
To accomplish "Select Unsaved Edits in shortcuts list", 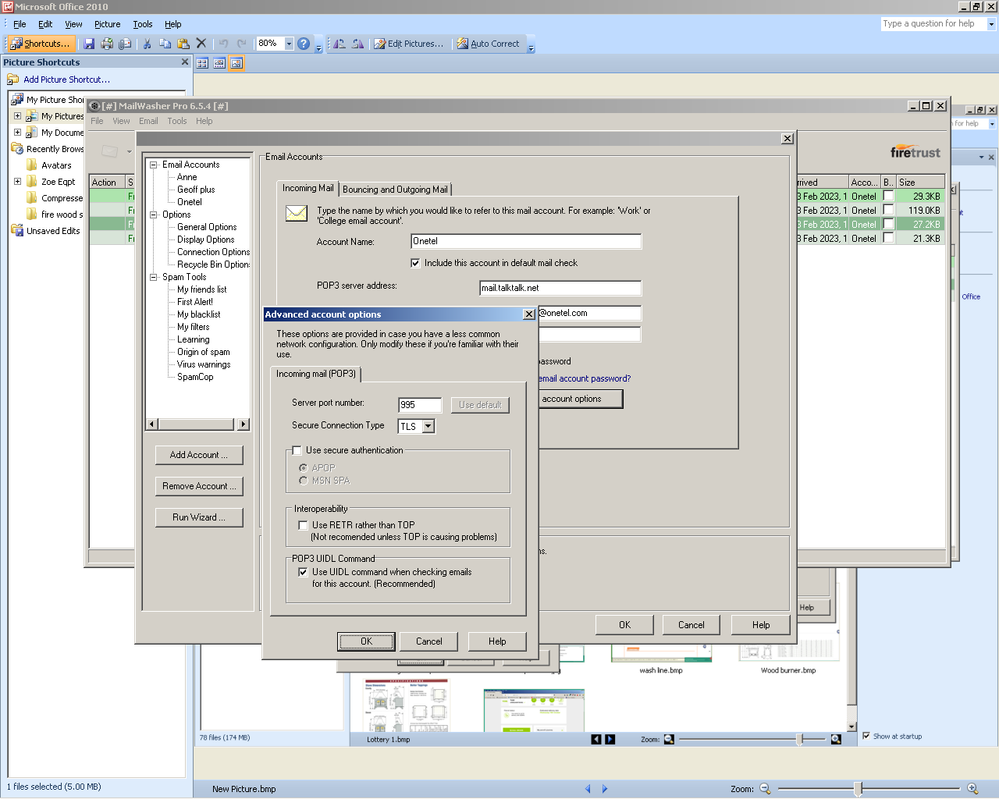I will pyautogui.click(x=53, y=231).
